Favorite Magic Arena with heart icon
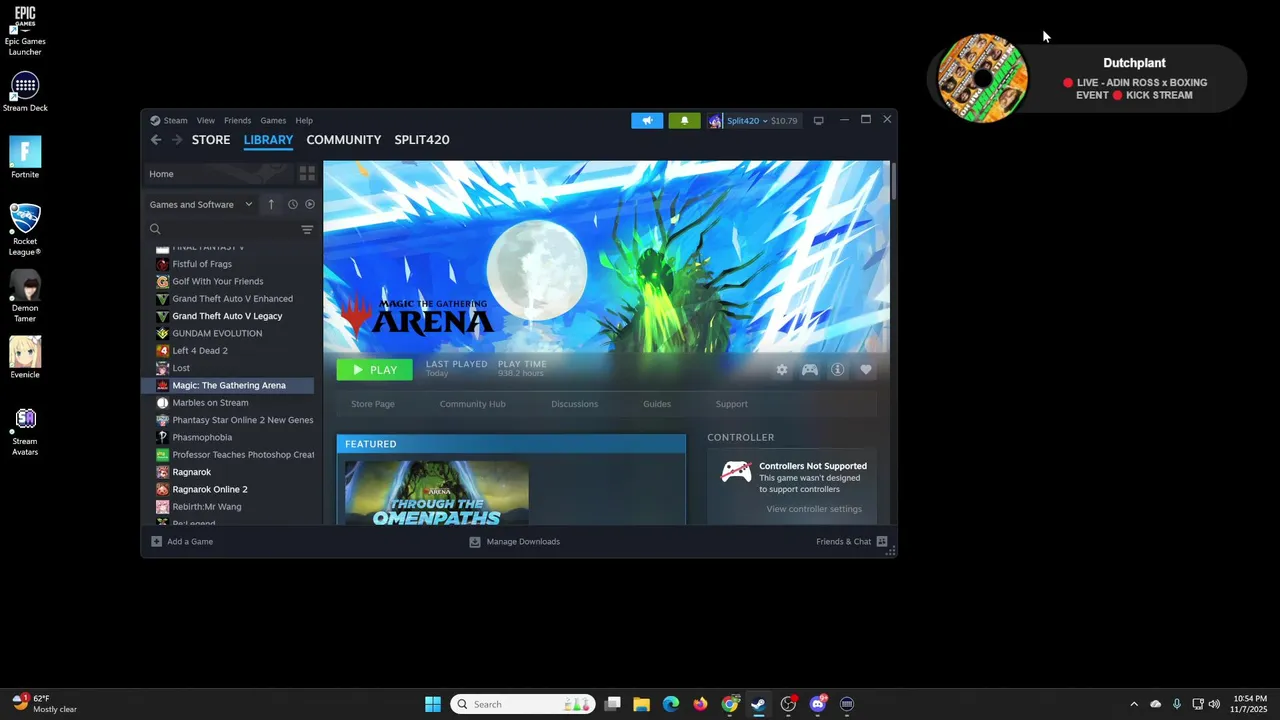Viewport: 1280px width, 720px height. 866,370
